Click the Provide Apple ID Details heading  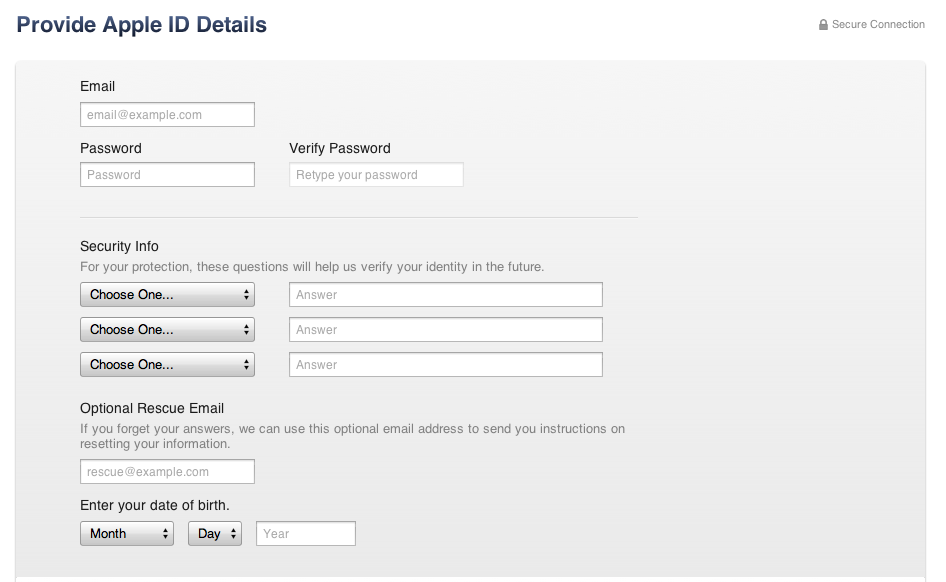pyautogui.click(x=141, y=25)
